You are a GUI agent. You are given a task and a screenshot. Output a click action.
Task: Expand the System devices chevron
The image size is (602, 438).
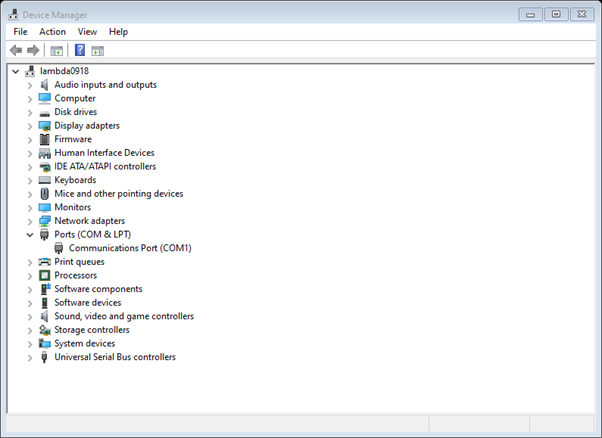click(x=30, y=344)
